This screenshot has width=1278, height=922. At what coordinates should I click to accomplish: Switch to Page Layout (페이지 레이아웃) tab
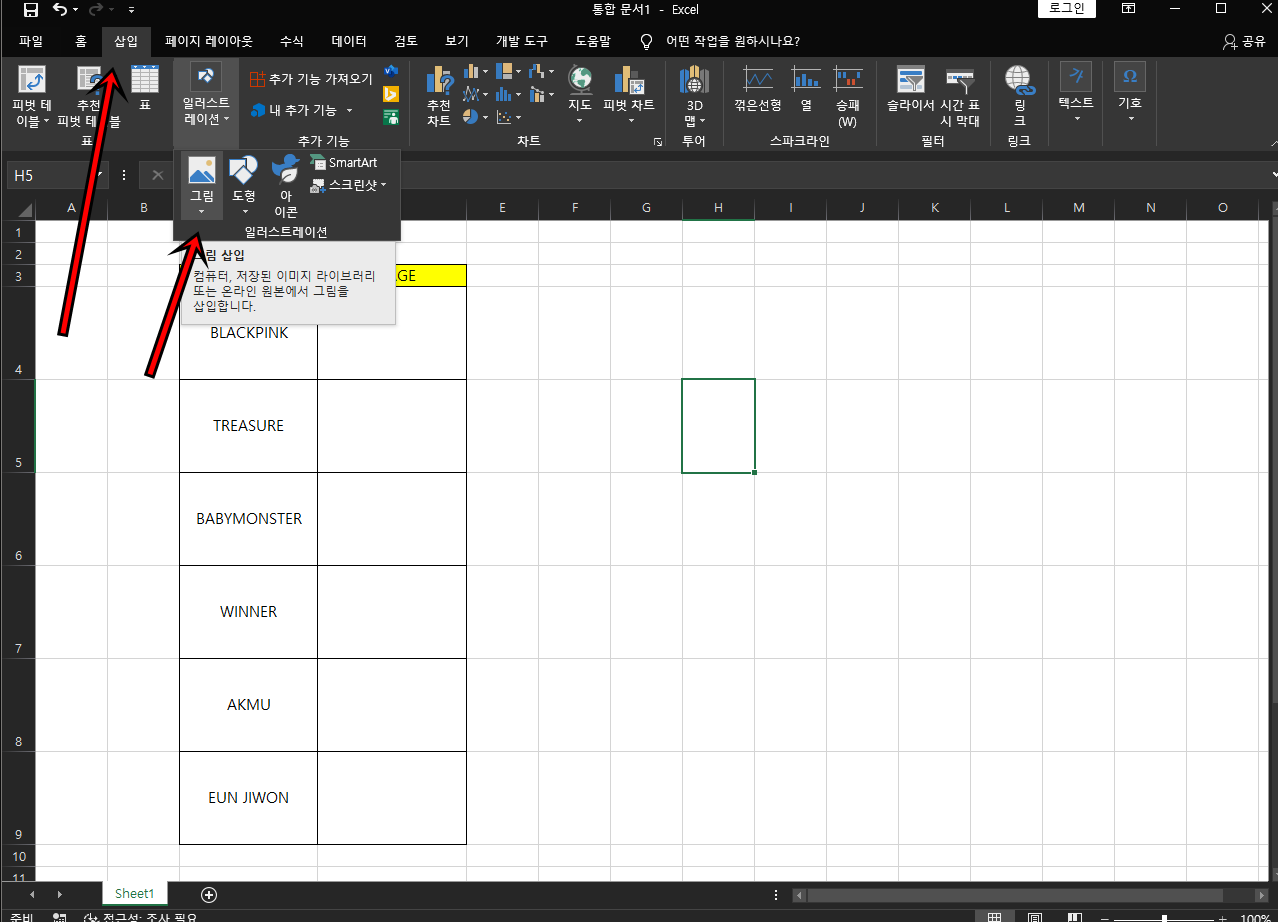tap(209, 42)
